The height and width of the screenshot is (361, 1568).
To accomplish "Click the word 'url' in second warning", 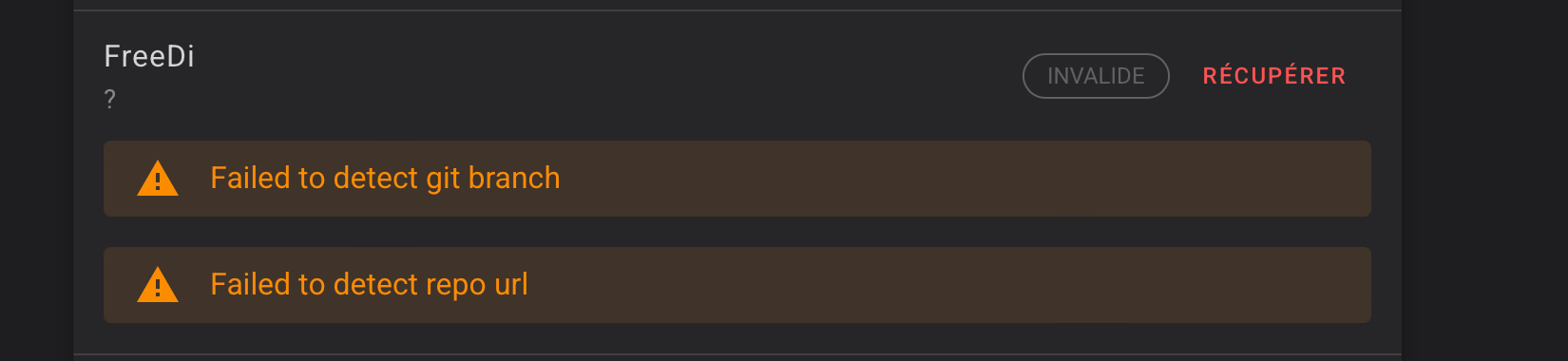I will point(511,284).
